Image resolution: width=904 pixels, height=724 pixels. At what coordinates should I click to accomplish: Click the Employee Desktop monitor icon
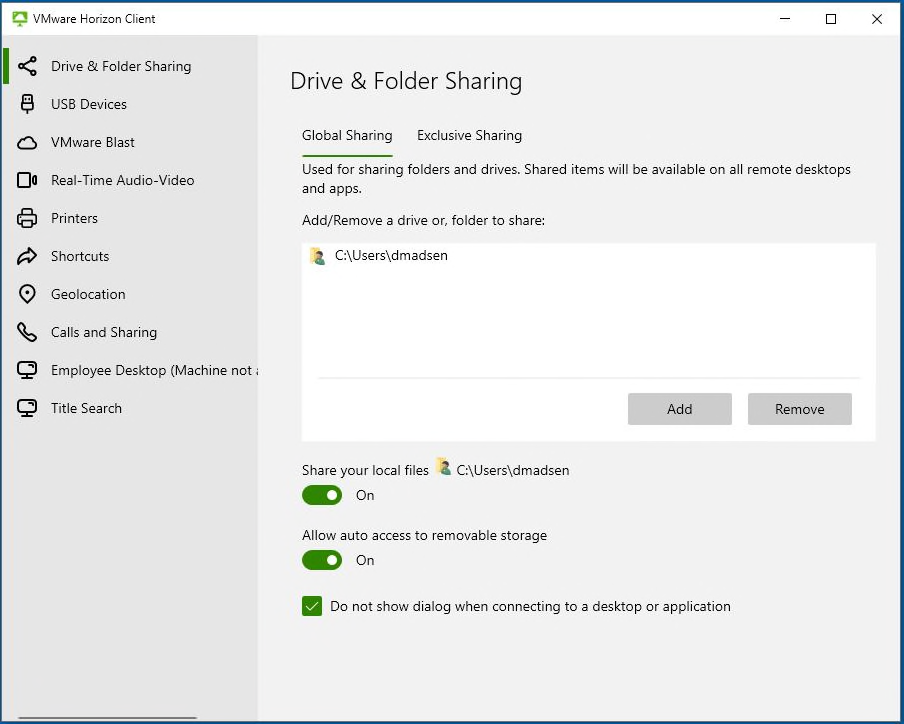[27, 370]
